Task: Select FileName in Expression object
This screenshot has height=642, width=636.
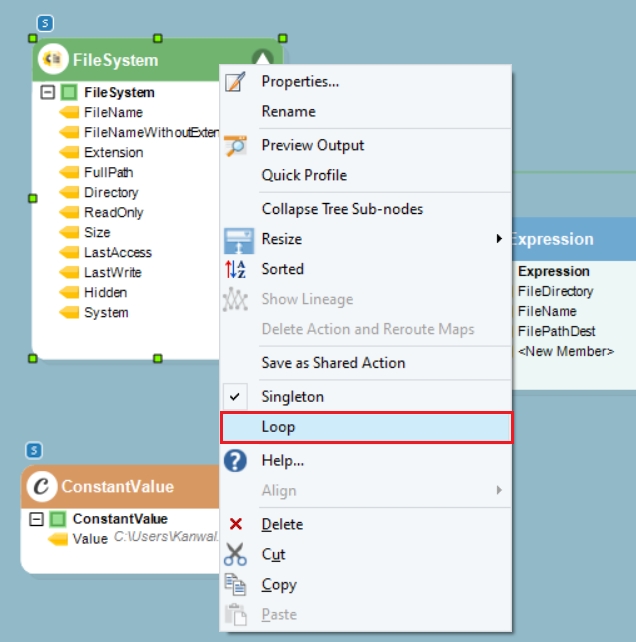Action: pyautogui.click(x=547, y=311)
